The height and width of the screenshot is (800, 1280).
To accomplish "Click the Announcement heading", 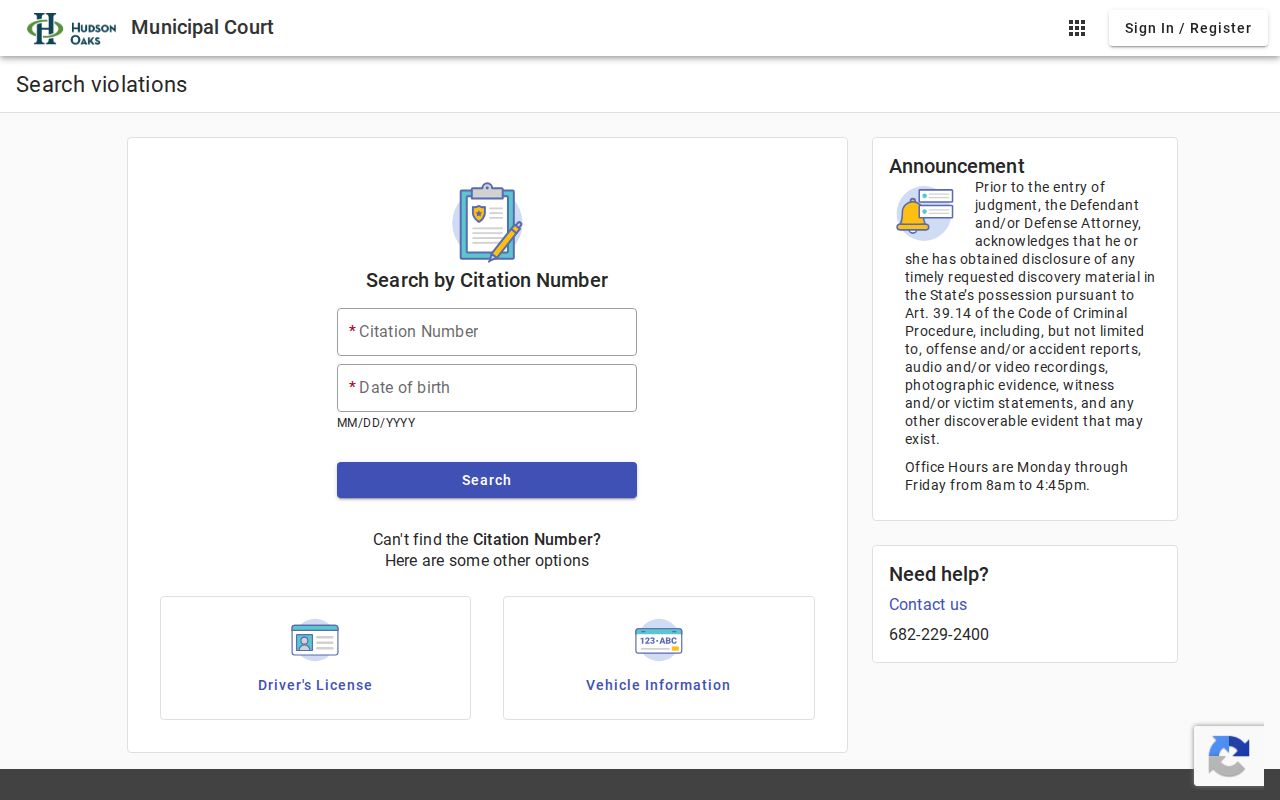I will pos(957,166).
